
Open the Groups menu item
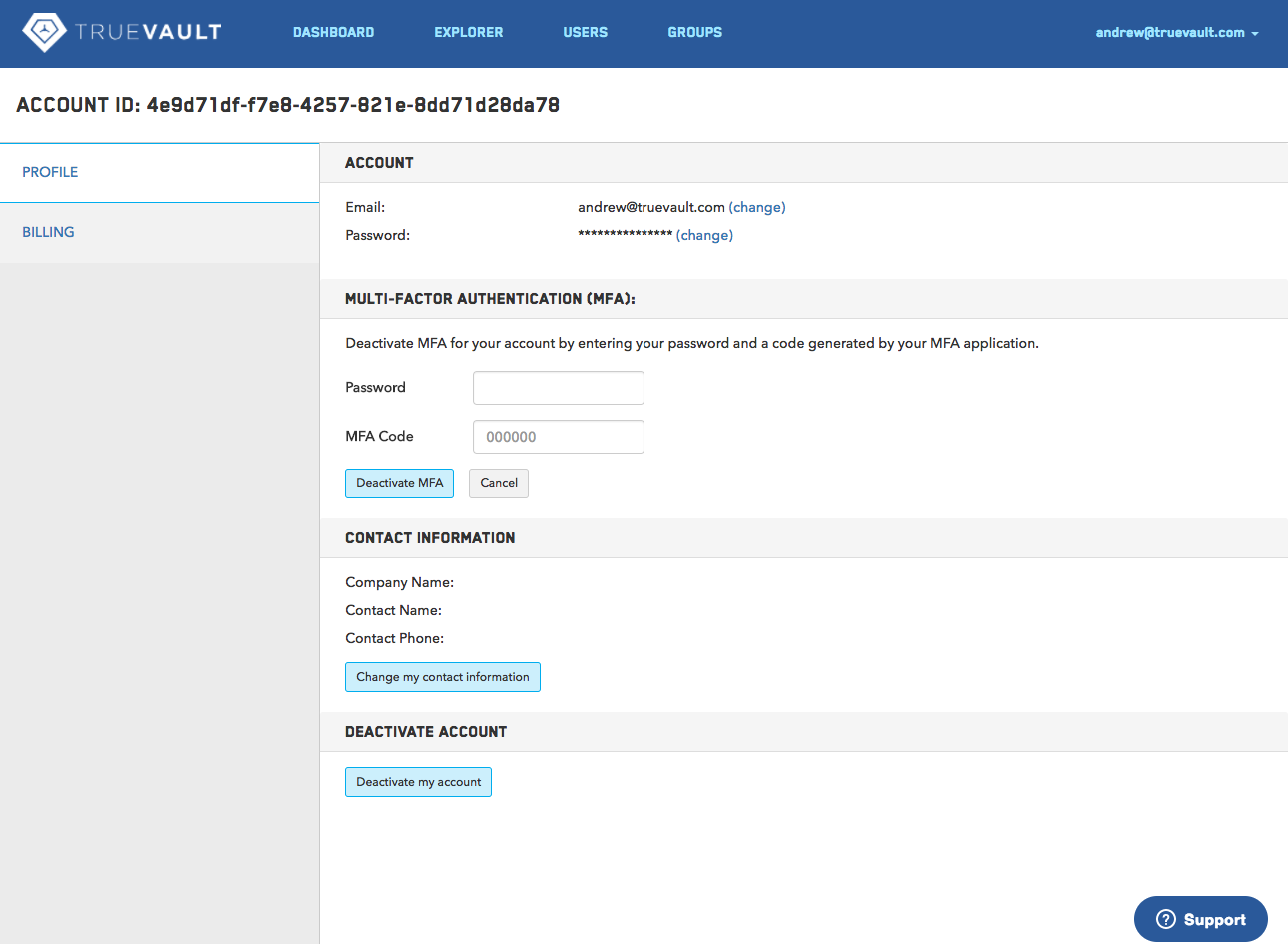coord(694,32)
